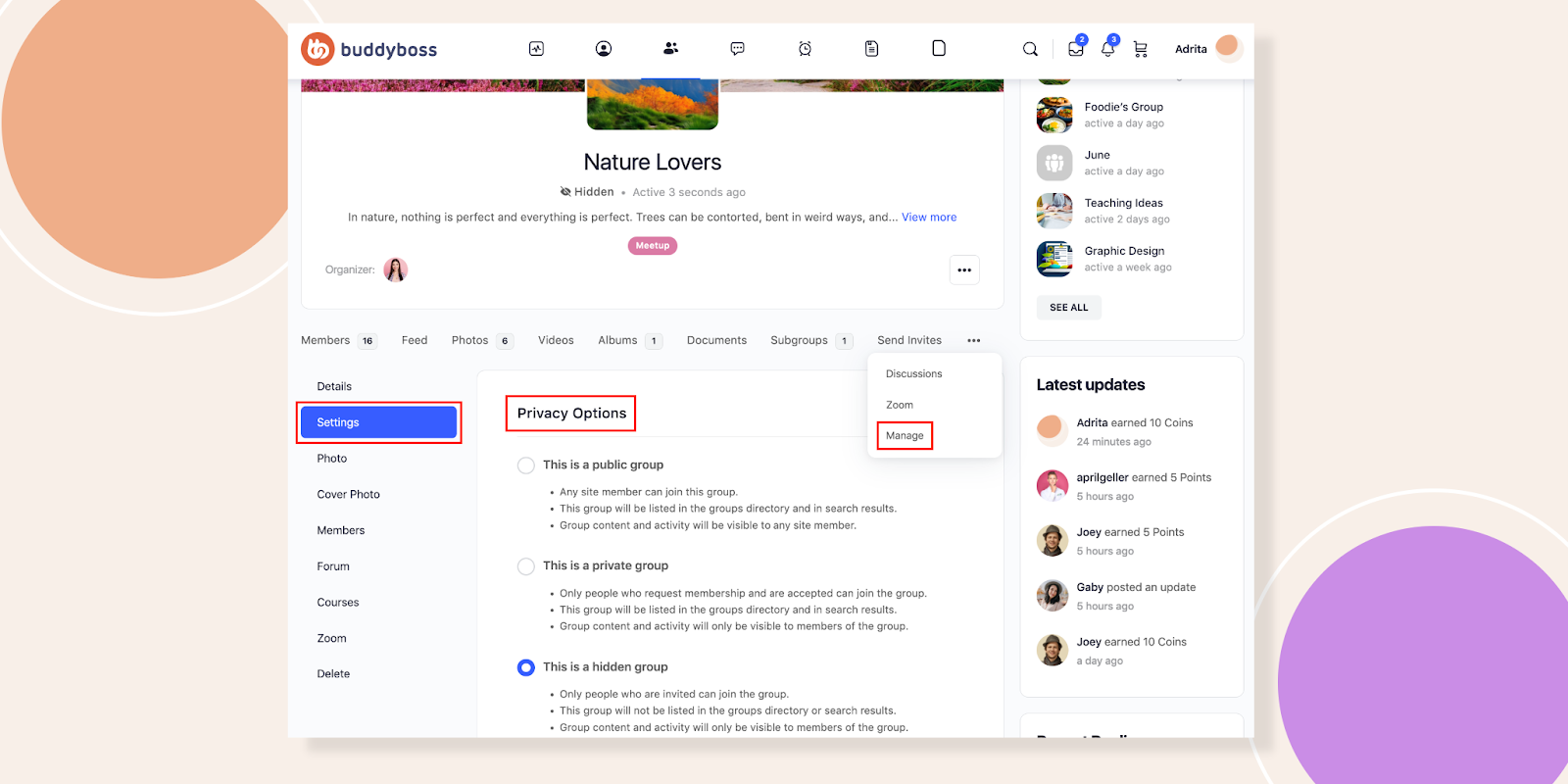The image size is (1568, 784).
Task: Open the group avatar image
Action: click(x=653, y=104)
